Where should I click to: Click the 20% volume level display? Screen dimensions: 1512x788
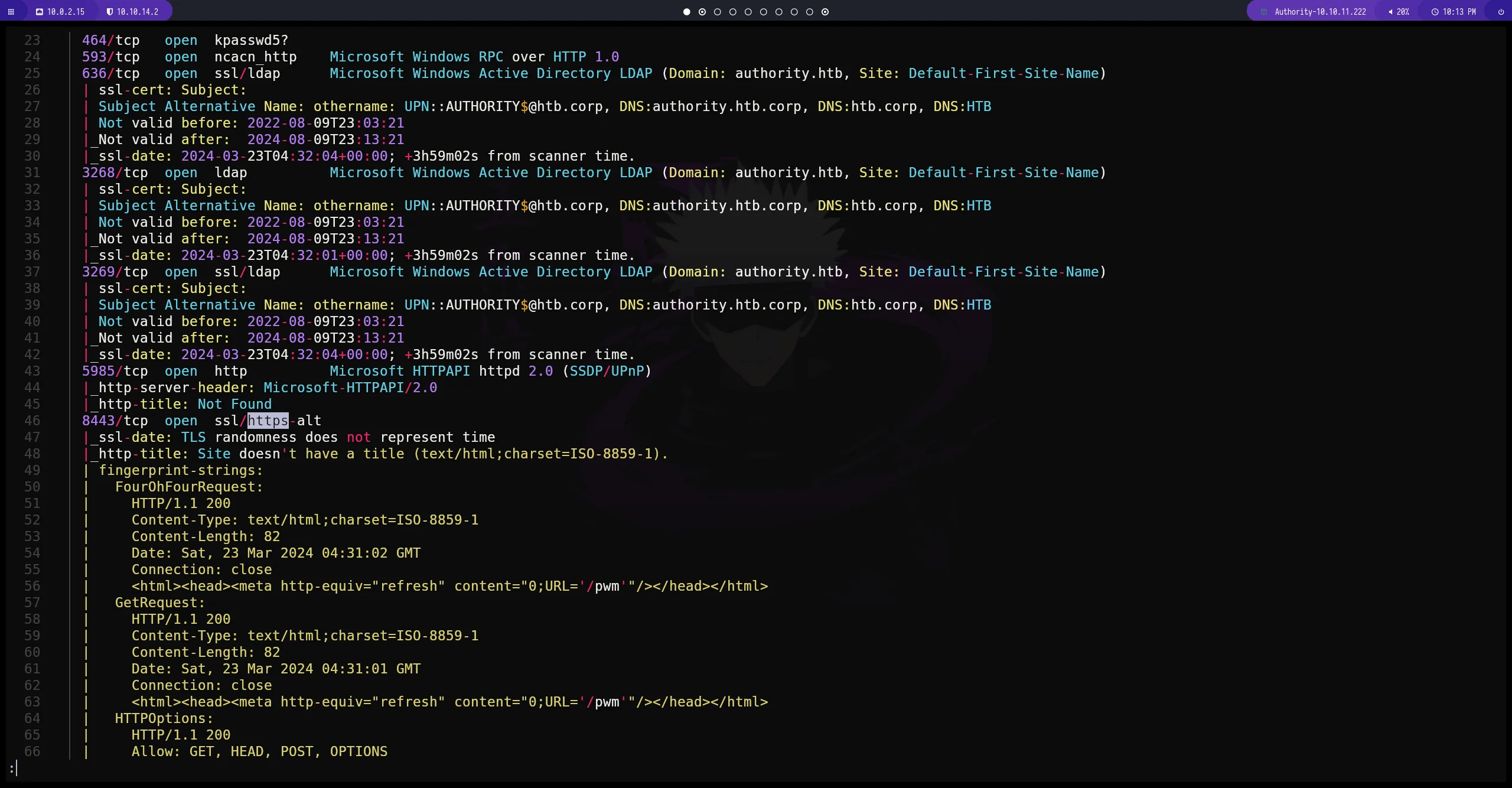click(1405, 11)
